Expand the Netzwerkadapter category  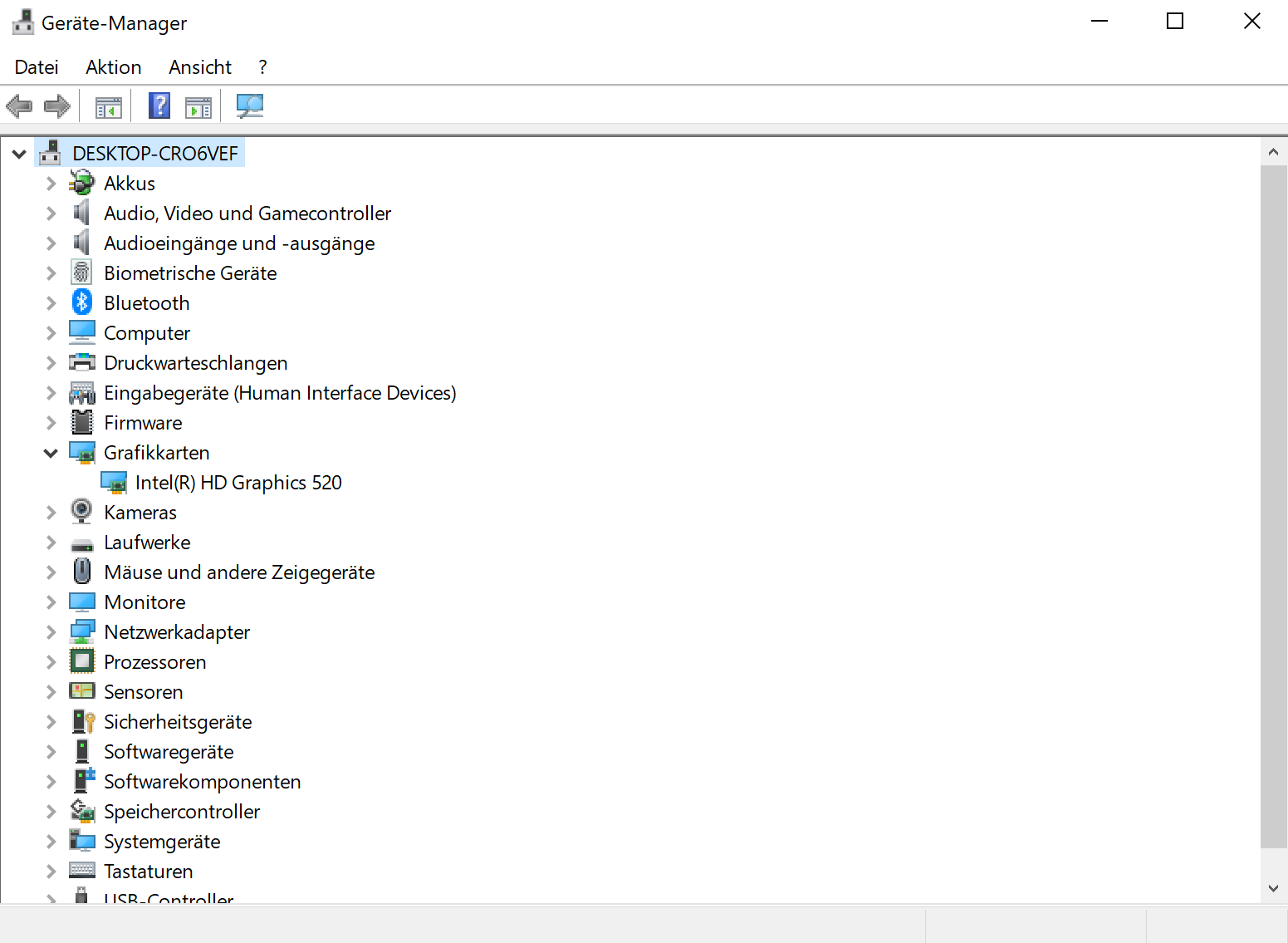pyautogui.click(x=51, y=632)
